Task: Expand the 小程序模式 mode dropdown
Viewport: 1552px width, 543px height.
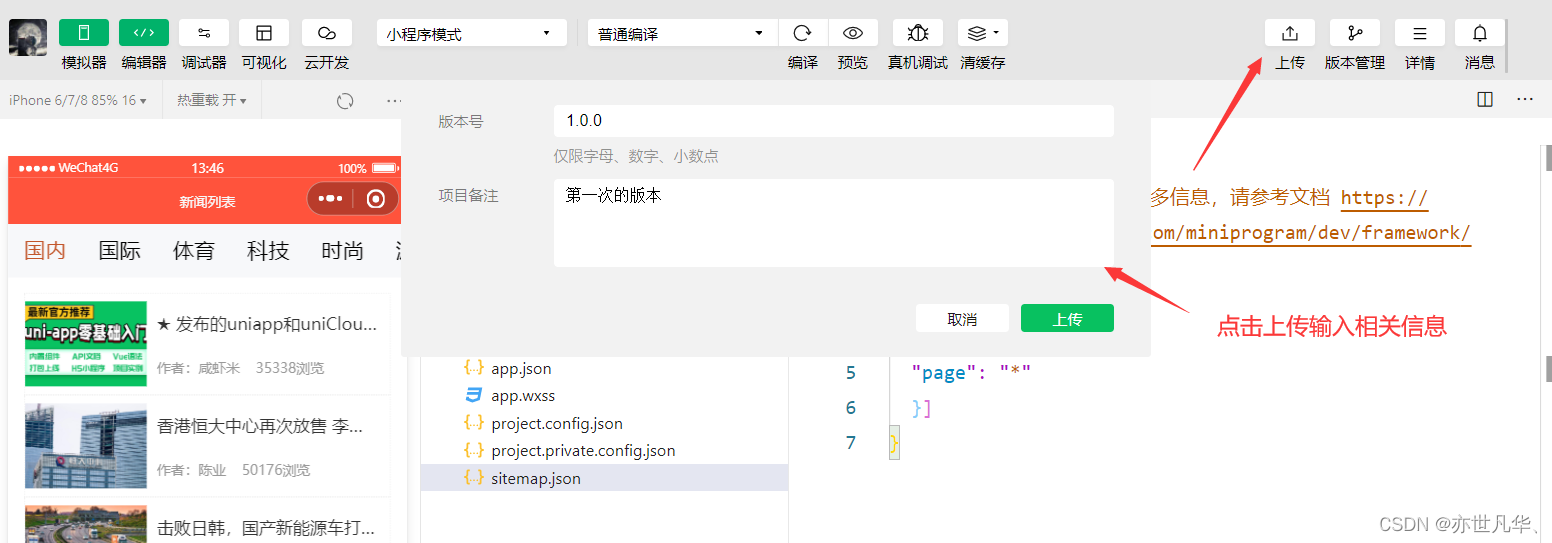Action: pos(471,33)
